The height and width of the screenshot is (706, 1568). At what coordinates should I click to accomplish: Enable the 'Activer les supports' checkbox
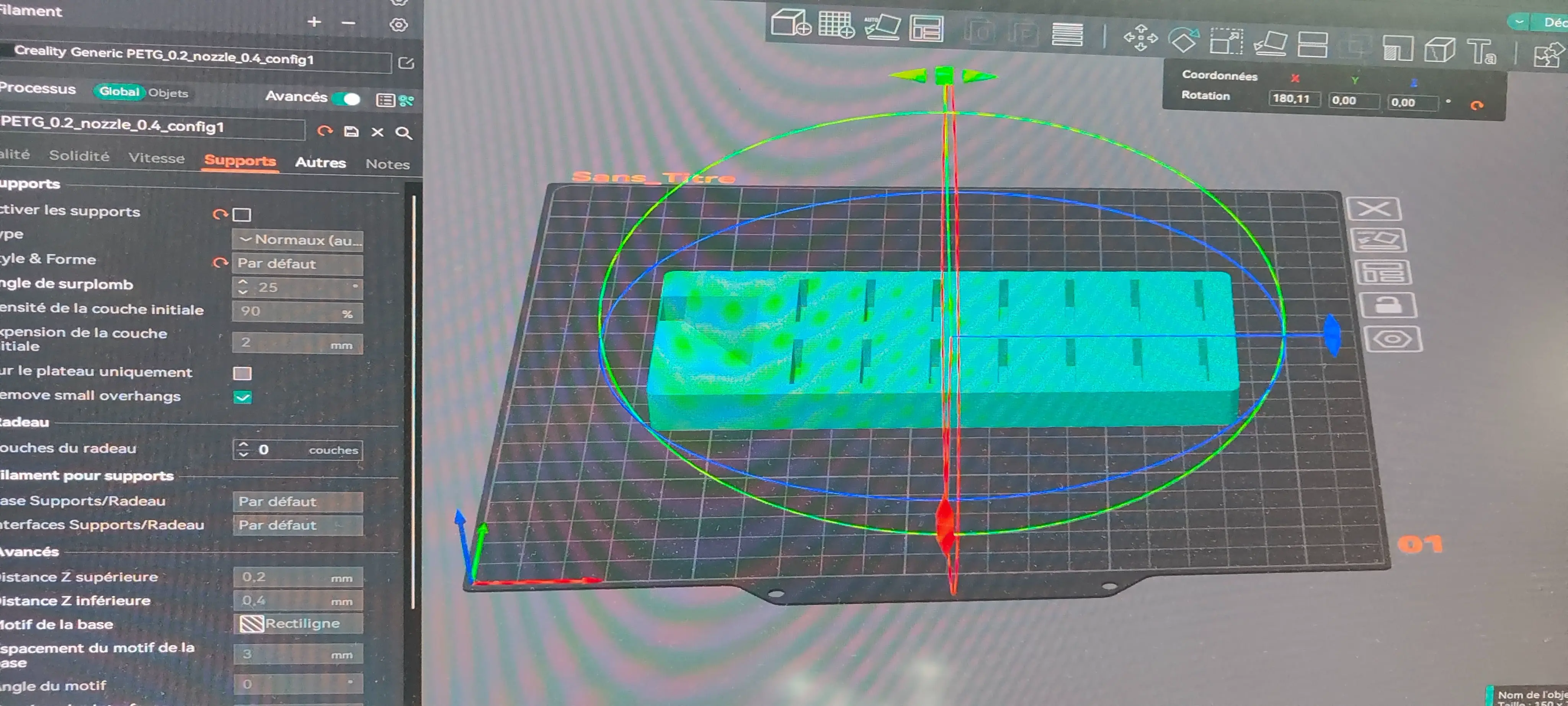(x=242, y=215)
